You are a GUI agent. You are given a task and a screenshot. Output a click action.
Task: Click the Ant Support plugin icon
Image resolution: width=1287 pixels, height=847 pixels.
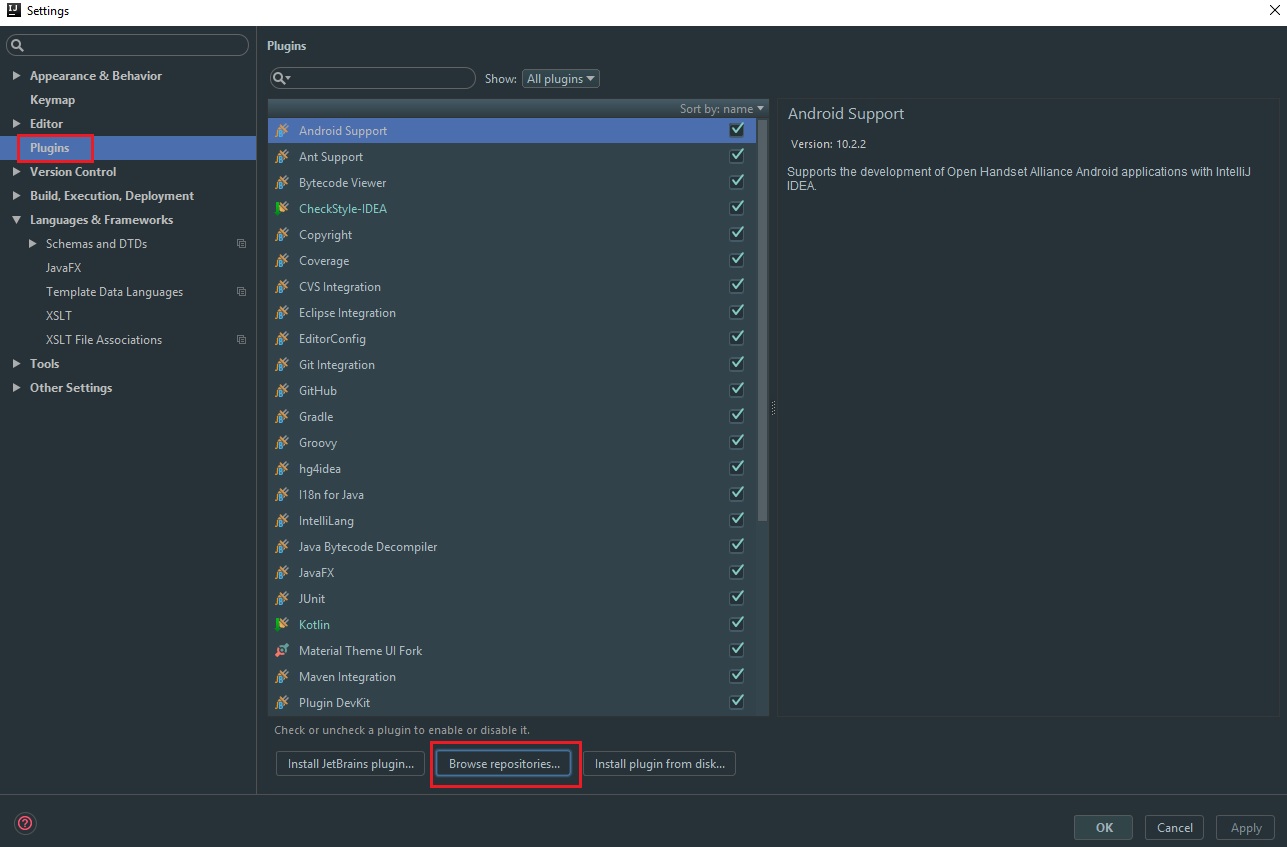click(282, 157)
